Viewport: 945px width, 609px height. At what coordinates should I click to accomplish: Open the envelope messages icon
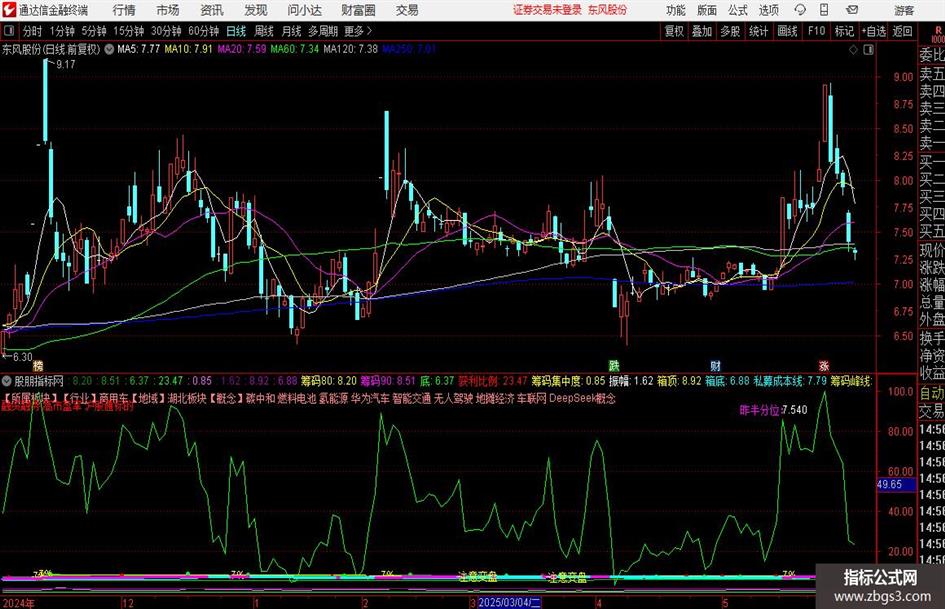pos(852,10)
